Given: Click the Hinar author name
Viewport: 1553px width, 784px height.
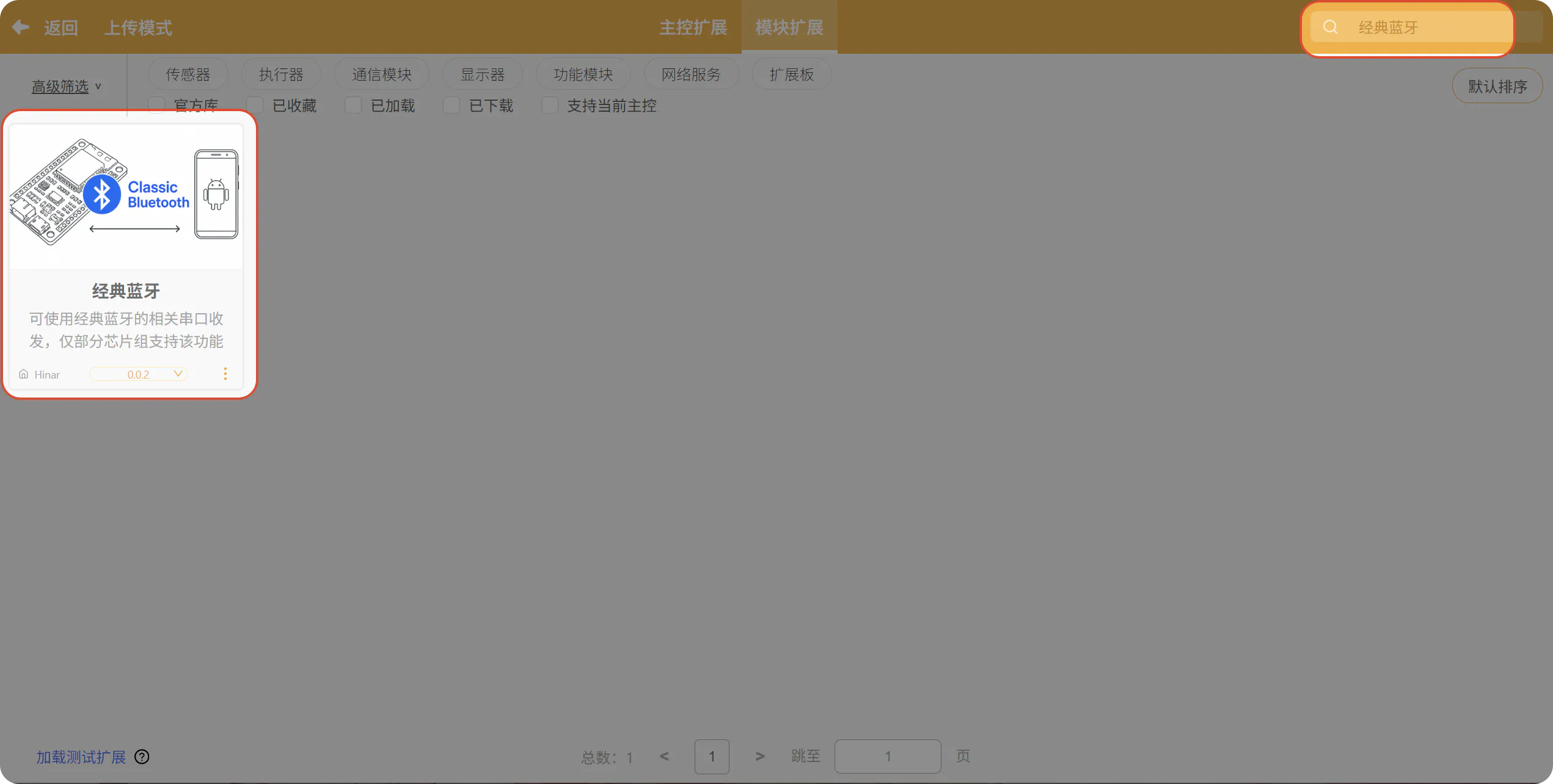Looking at the screenshot, I should click(47, 374).
